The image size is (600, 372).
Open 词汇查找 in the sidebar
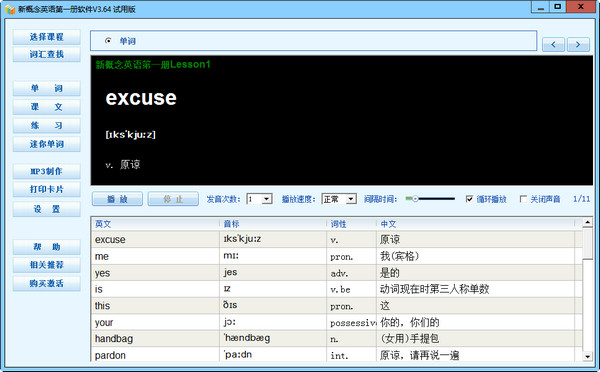coord(47,54)
